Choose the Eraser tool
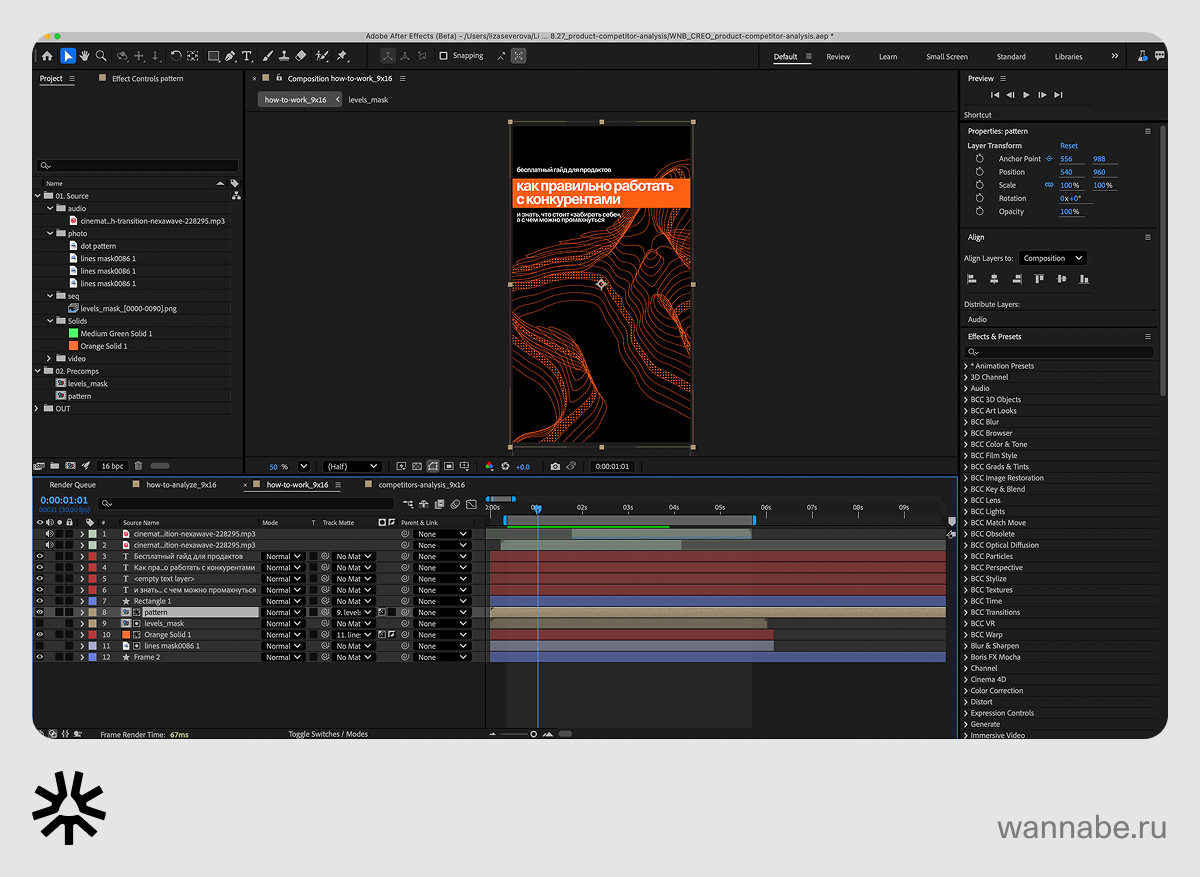Screen dimensions: 1200x877 click(301, 56)
